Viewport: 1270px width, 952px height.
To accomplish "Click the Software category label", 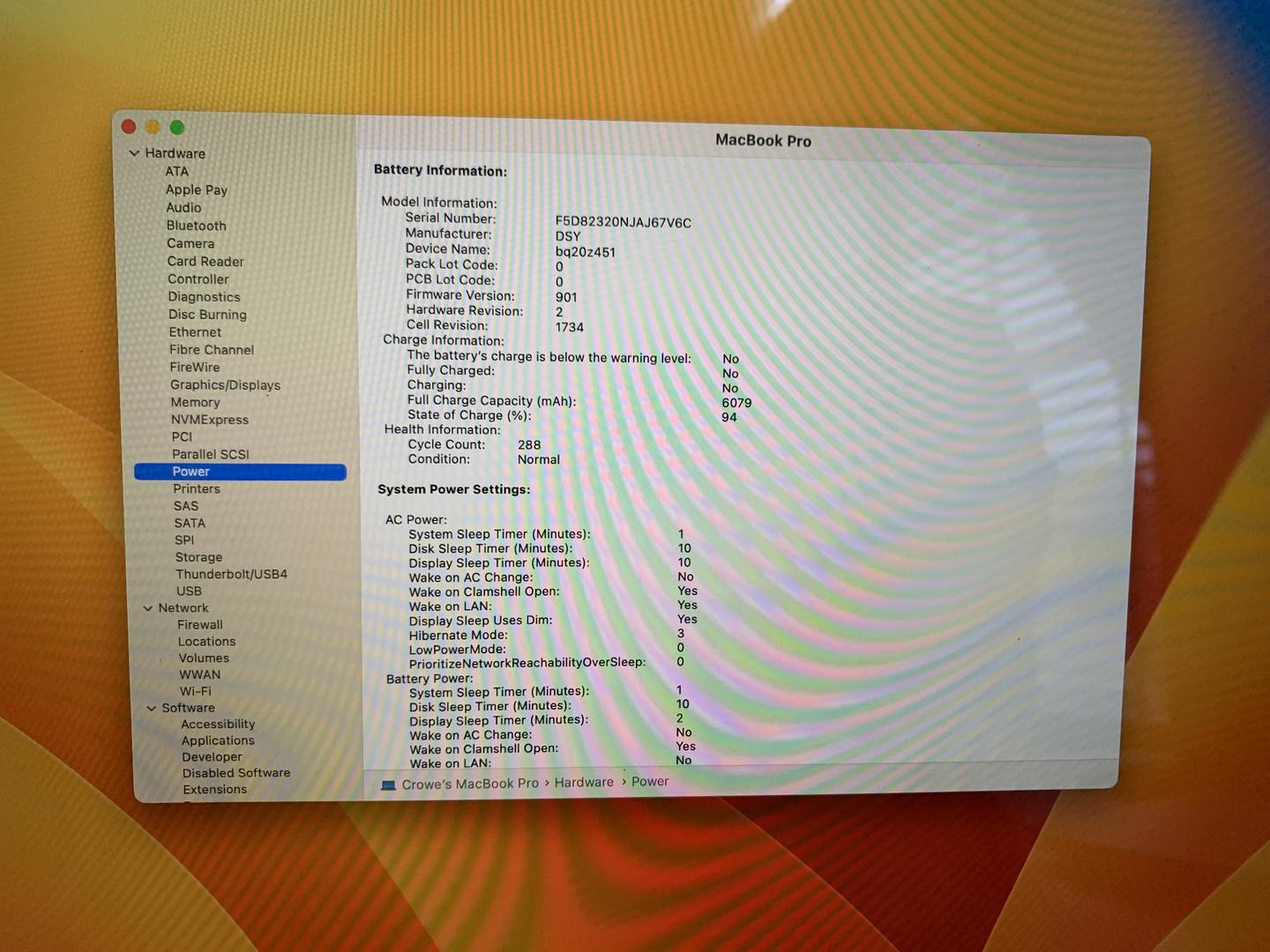I will pos(188,708).
